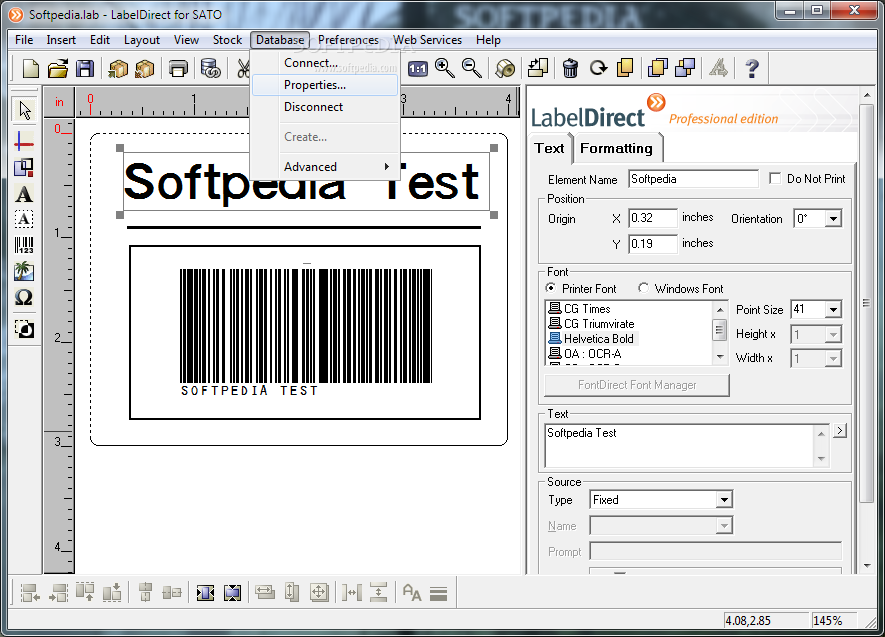Click the label roll stock icon
This screenshot has width=885, height=637.
505,69
